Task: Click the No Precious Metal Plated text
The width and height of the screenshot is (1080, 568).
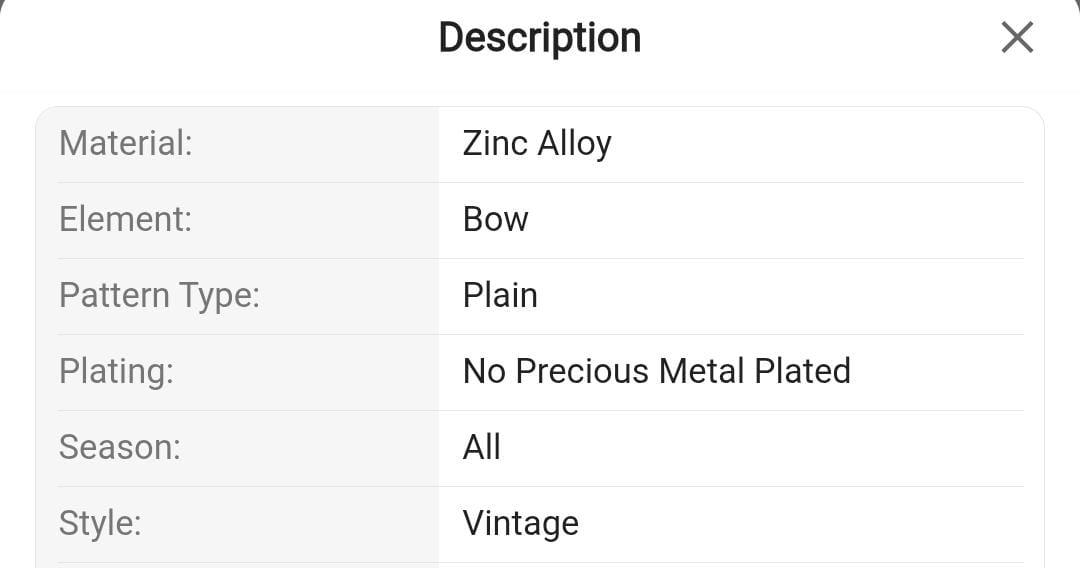Action: [656, 372]
